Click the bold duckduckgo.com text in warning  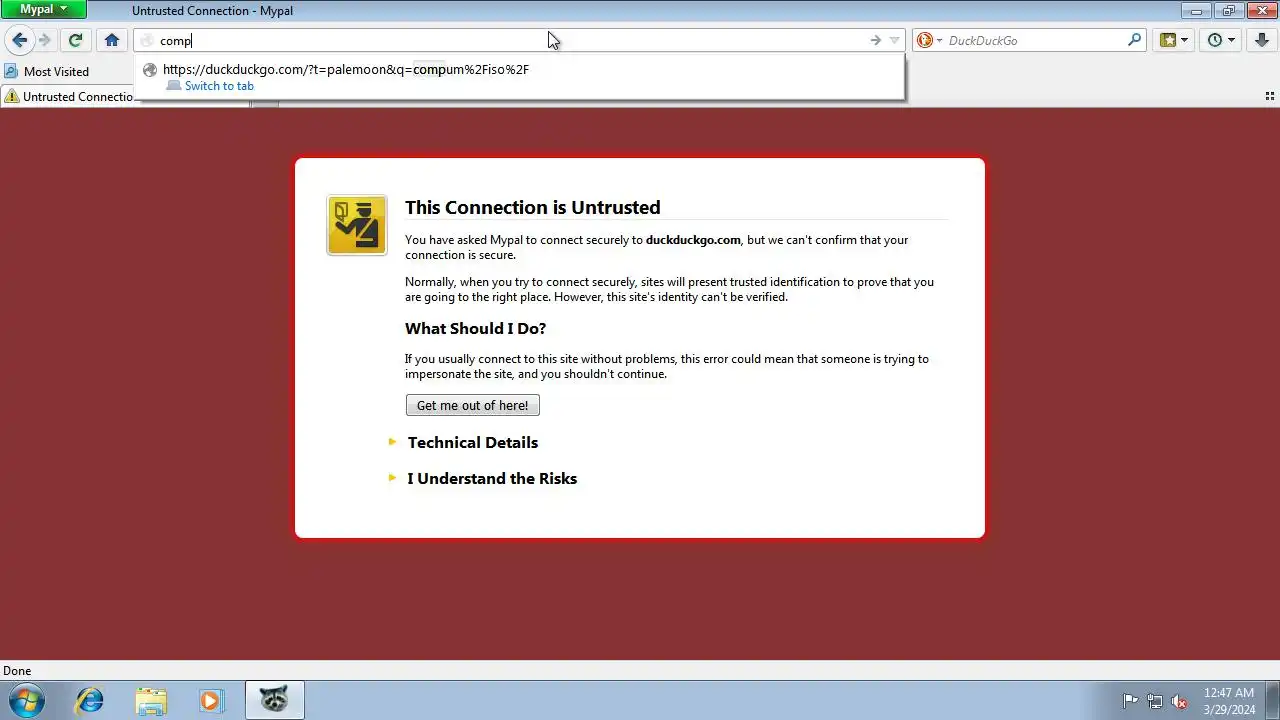693,240
